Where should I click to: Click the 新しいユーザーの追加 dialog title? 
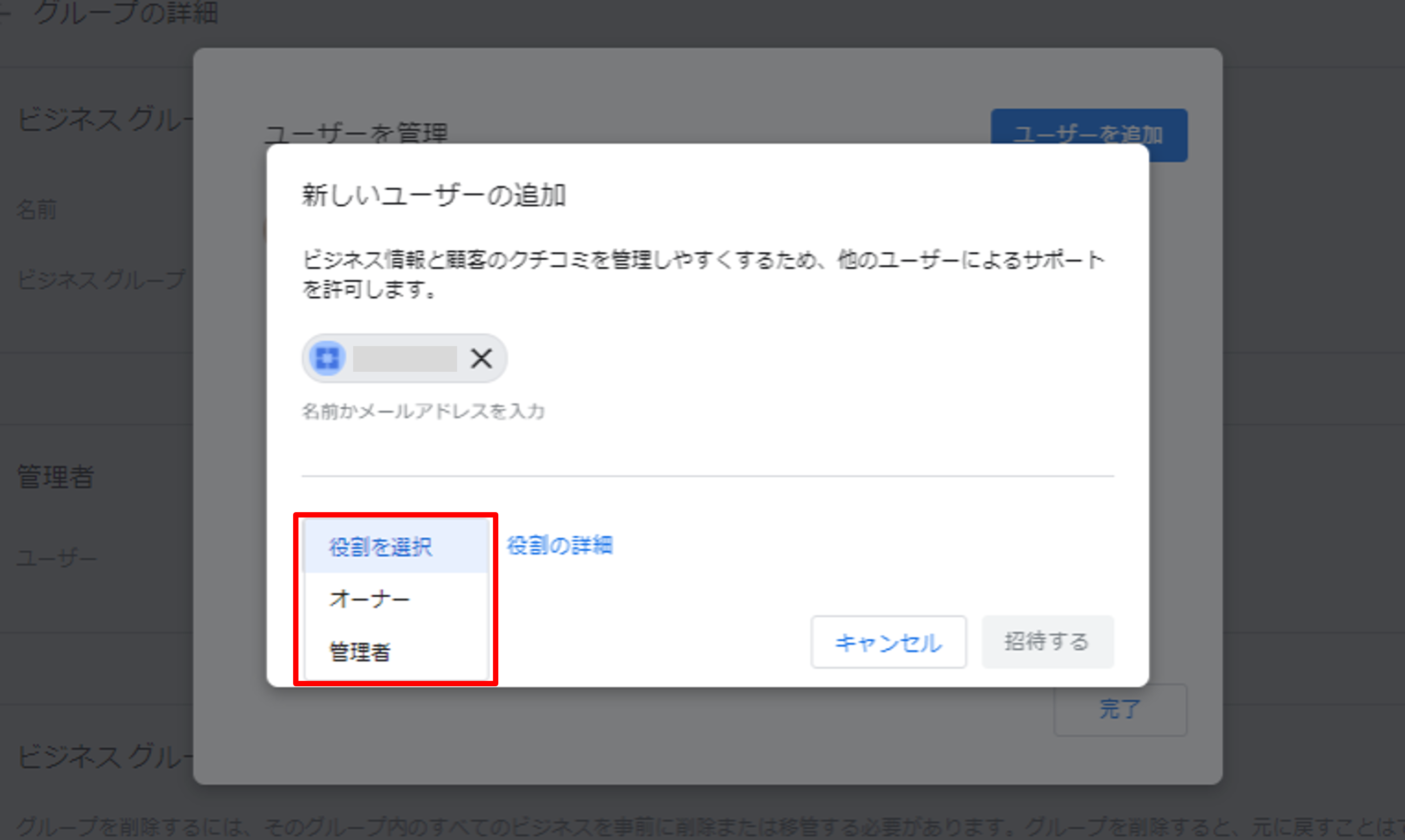click(x=434, y=196)
